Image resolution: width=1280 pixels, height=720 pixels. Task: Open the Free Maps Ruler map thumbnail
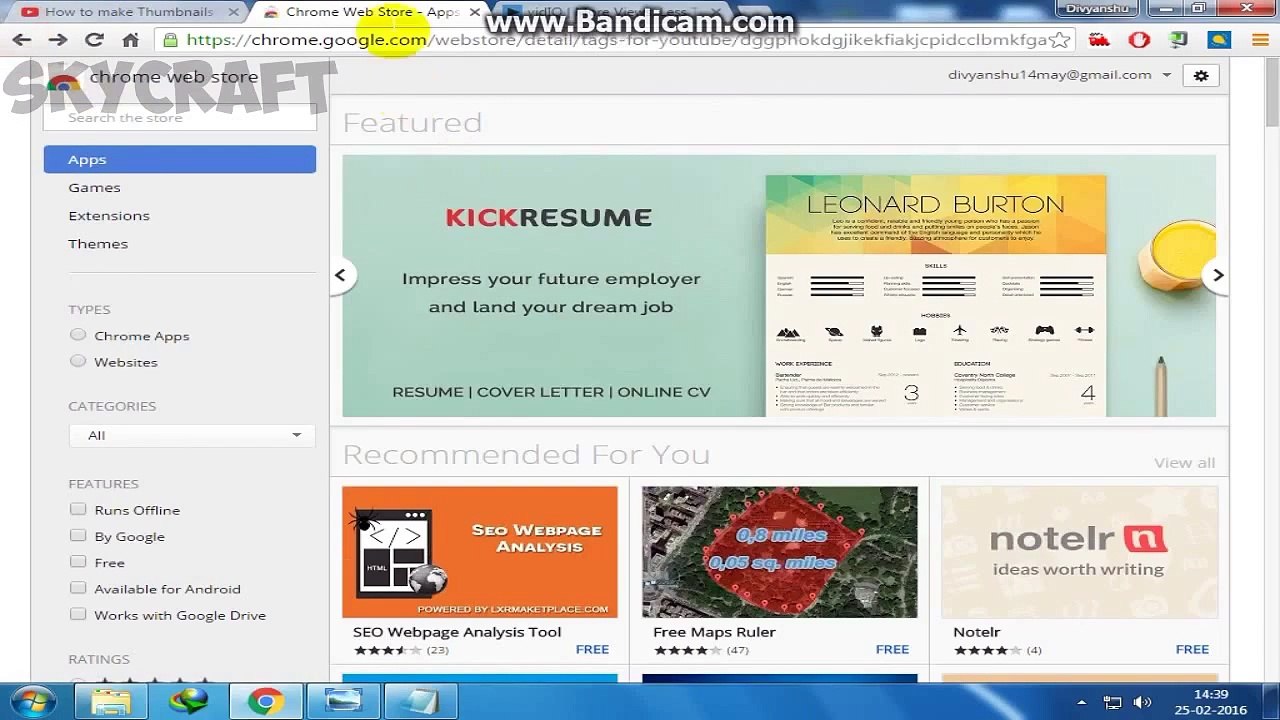pos(780,552)
